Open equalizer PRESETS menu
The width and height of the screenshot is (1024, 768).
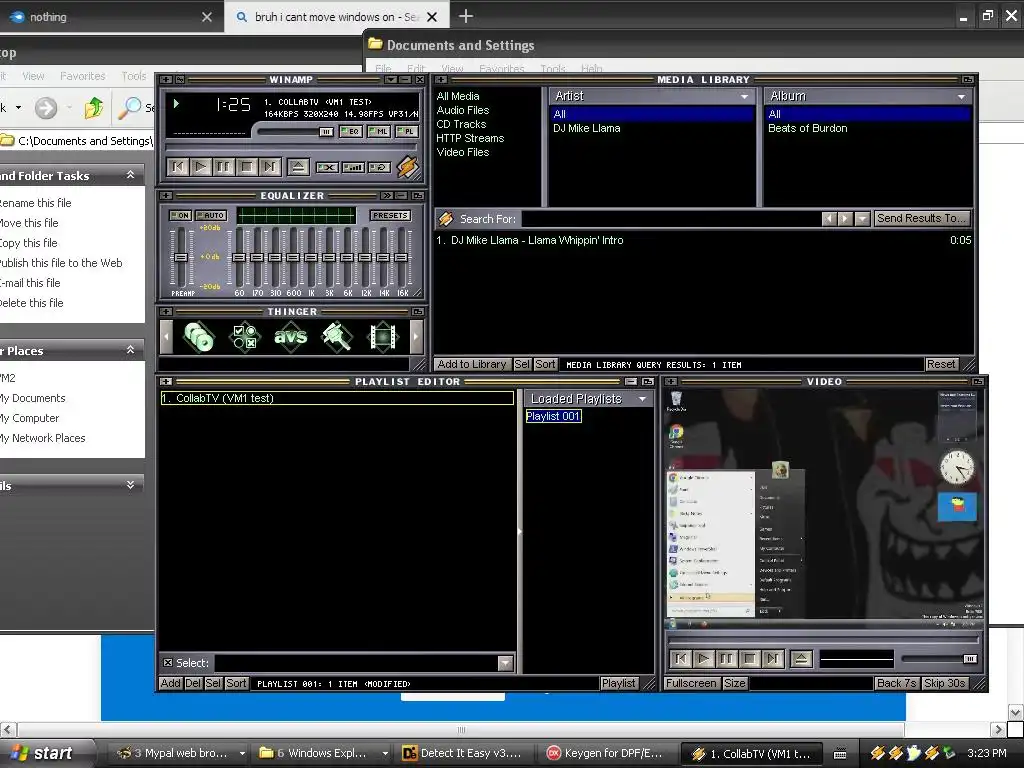[x=391, y=216]
